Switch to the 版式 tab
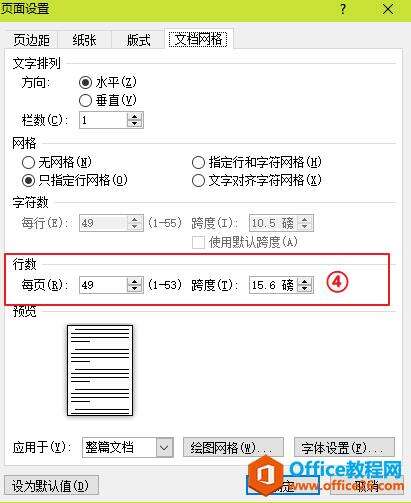 point(138,40)
